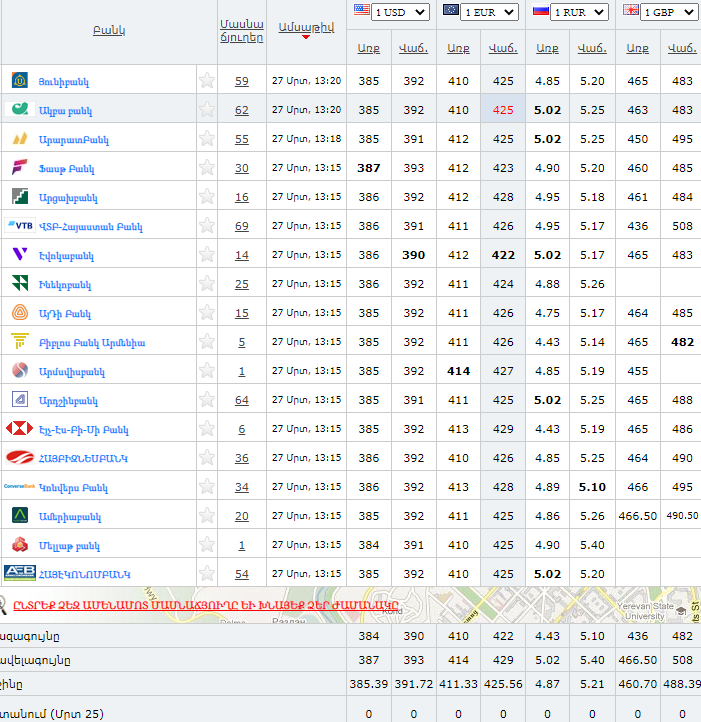Click the red 425 EUR sell cell
The image size is (701, 722).
tap(503, 110)
